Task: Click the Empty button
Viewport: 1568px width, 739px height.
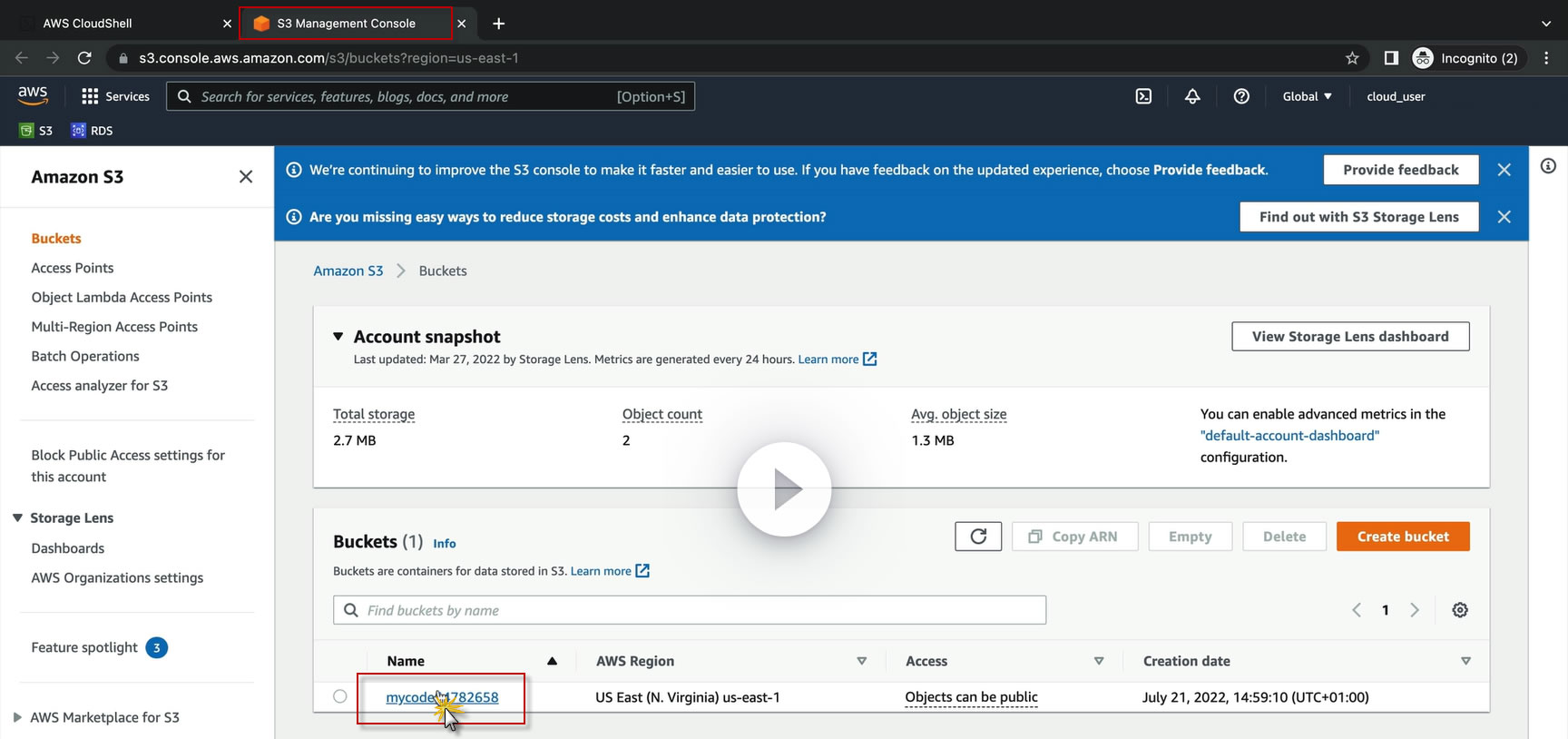Action: [1191, 537]
